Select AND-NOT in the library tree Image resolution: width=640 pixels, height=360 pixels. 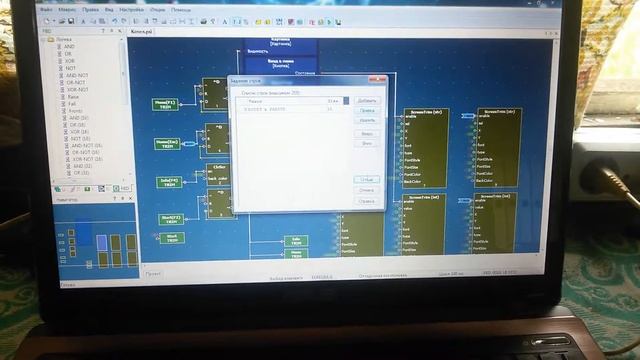[77, 76]
